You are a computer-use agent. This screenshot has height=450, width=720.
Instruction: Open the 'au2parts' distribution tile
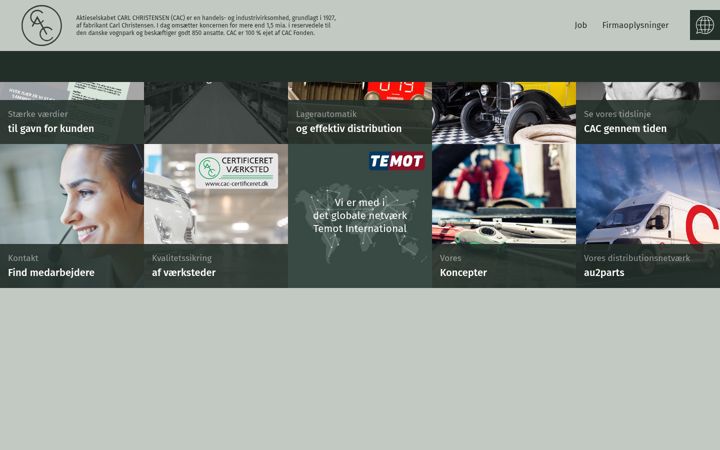[x=648, y=266]
